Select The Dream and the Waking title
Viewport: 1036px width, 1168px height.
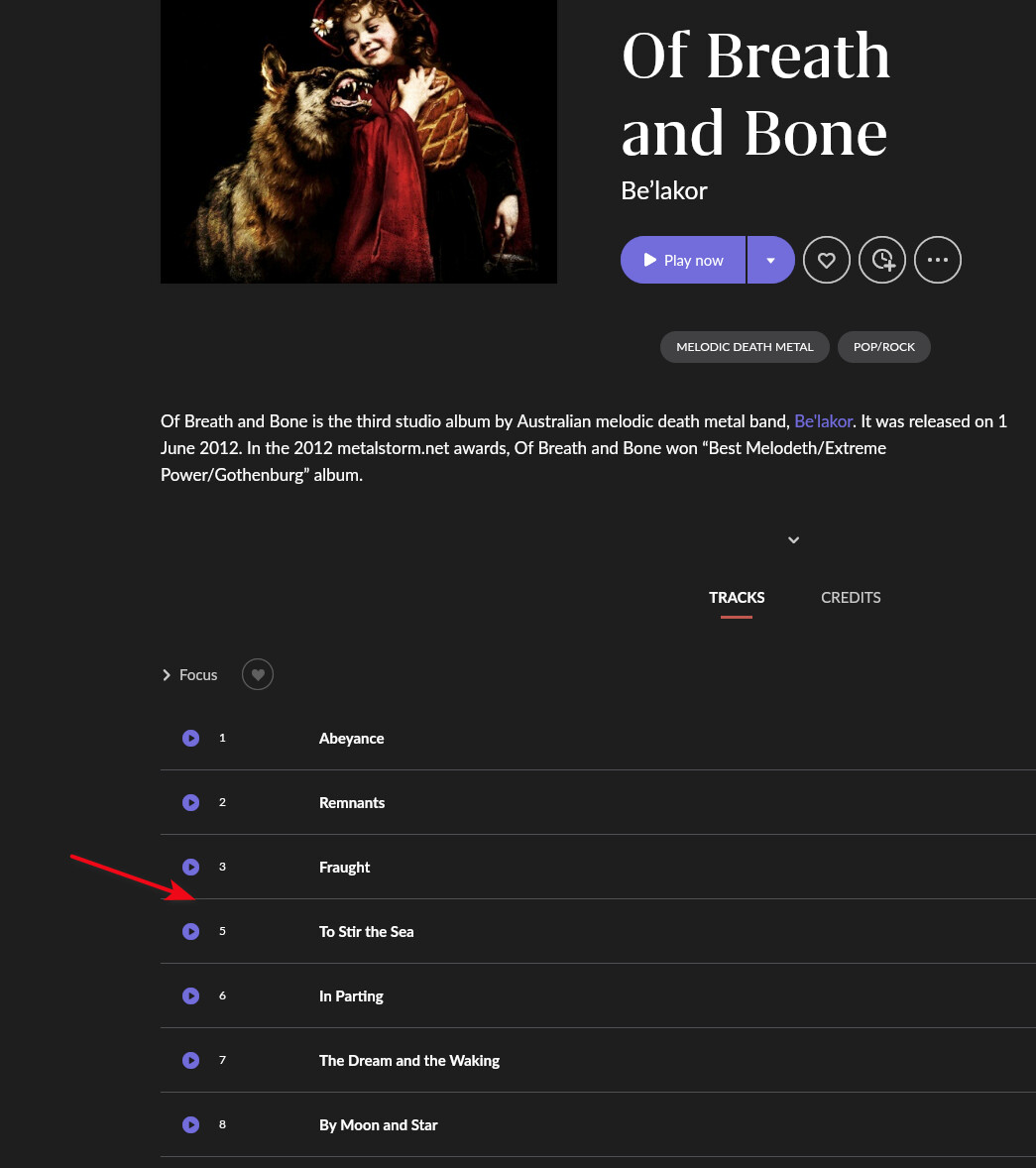click(x=408, y=1061)
